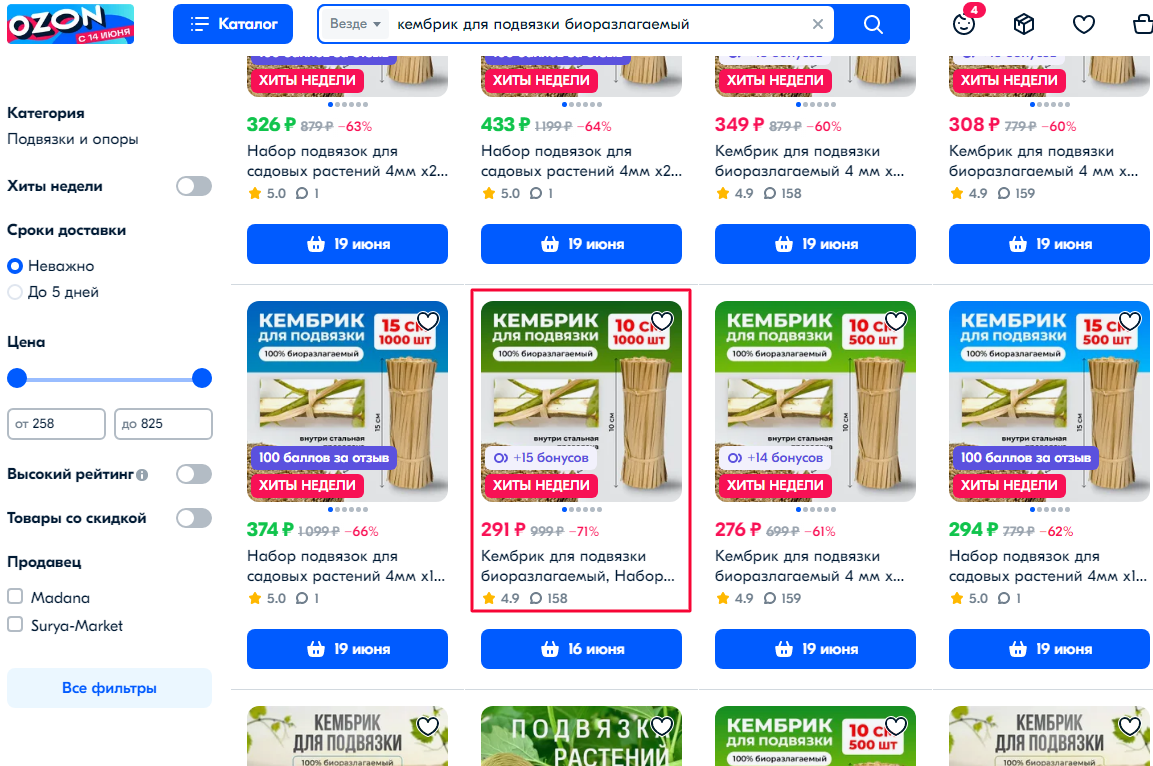Add 291 ₽ kembrik to favorites heart
This screenshot has height=766, width=1153.
pos(662,321)
